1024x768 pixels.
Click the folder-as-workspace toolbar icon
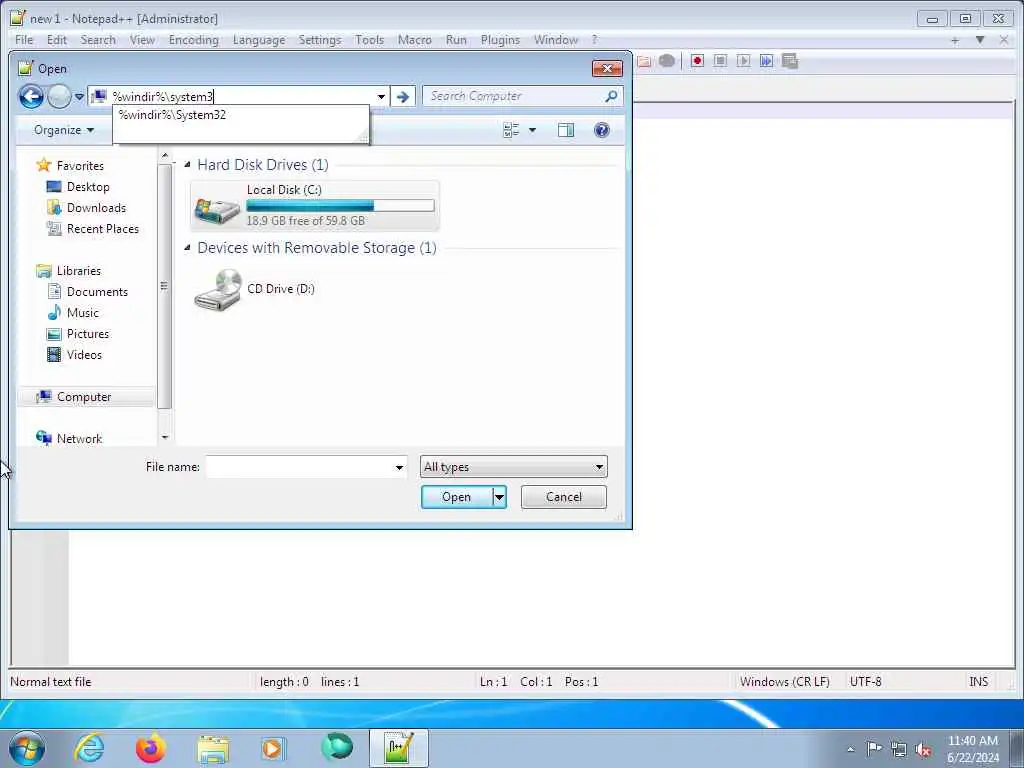point(645,61)
